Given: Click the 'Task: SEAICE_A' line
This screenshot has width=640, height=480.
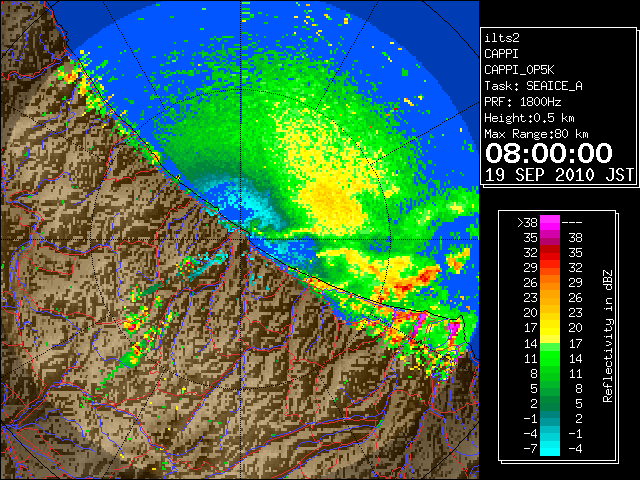Looking at the screenshot, I should pos(533,86).
